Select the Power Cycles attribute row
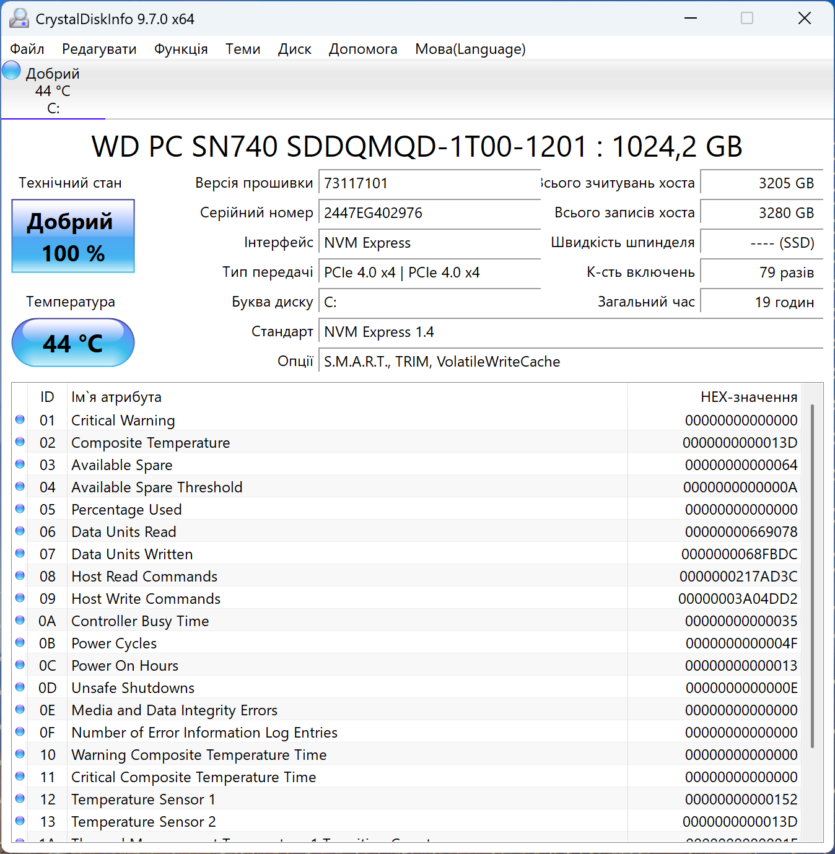Viewport: 835px width, 854px height. (406, 644)
